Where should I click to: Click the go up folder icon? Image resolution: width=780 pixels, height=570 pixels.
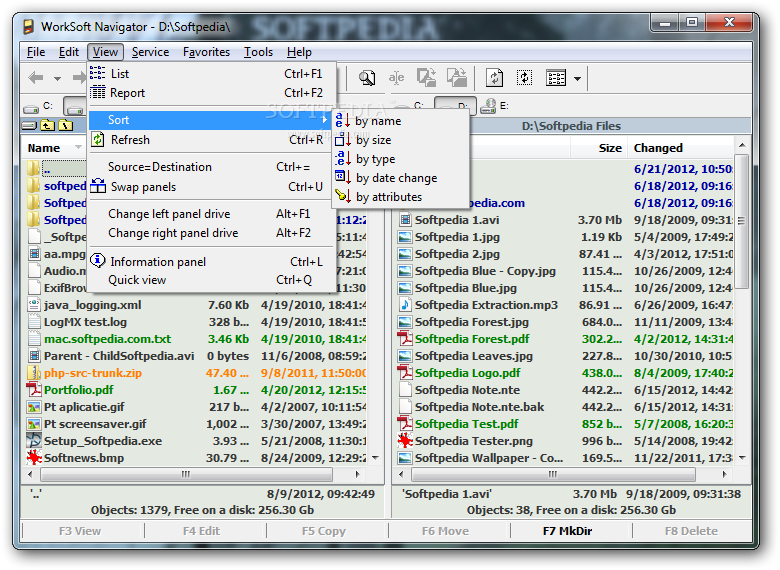(48, 125)
